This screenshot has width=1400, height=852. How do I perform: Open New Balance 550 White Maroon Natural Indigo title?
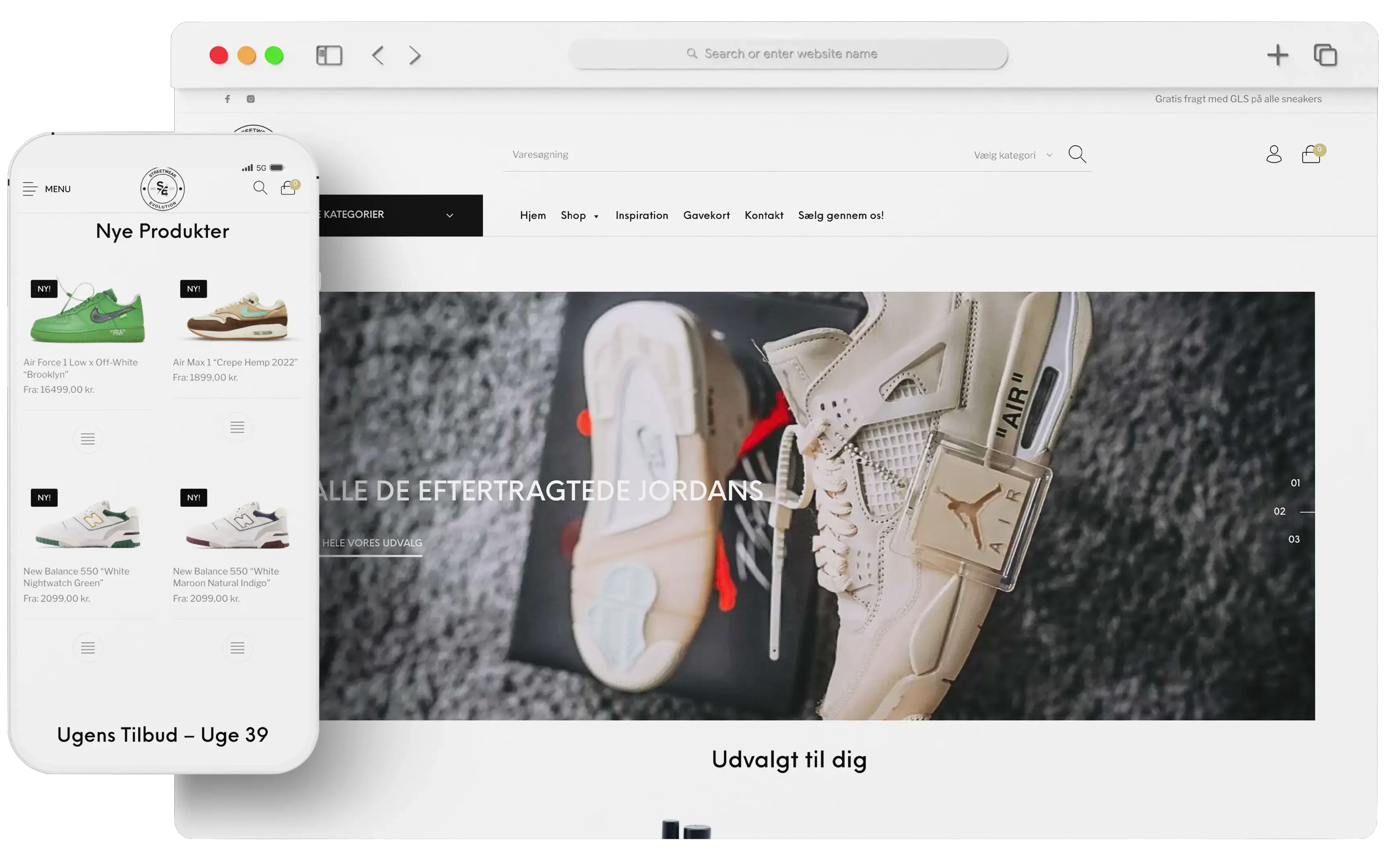point(226,577)
